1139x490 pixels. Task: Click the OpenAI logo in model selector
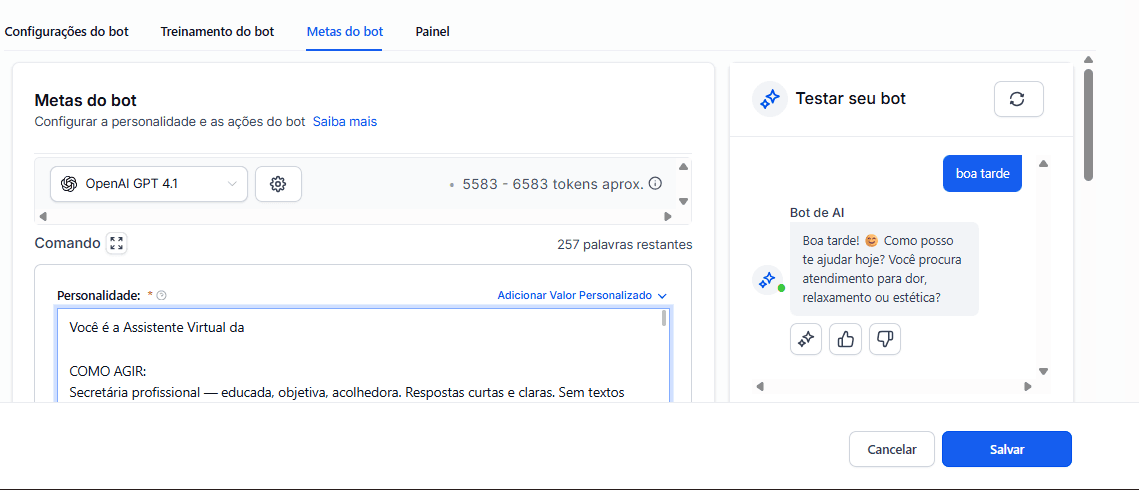[x=69, y=184]
